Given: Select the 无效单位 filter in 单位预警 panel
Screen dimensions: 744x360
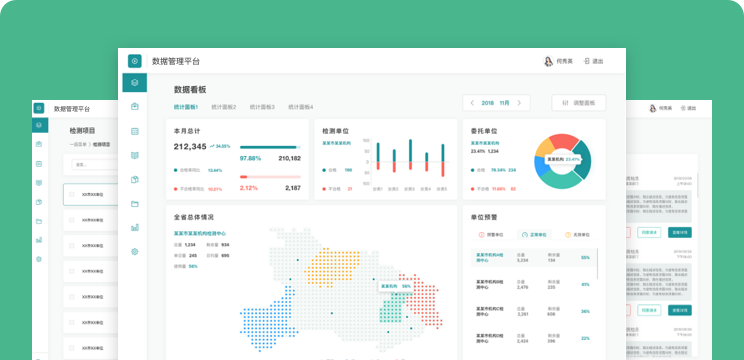Looking at the screenshot, I should [x=577, y=235].
